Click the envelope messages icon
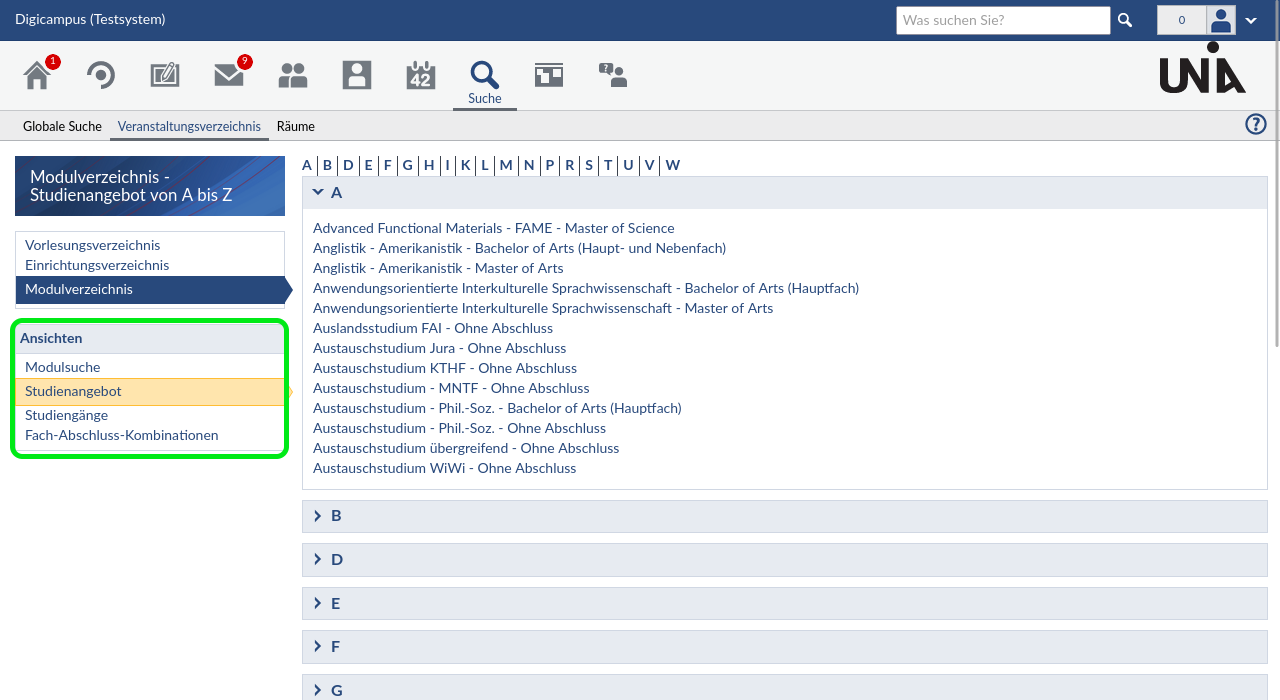Viewport: 1280px width, 700px height. tap(229, 76)
